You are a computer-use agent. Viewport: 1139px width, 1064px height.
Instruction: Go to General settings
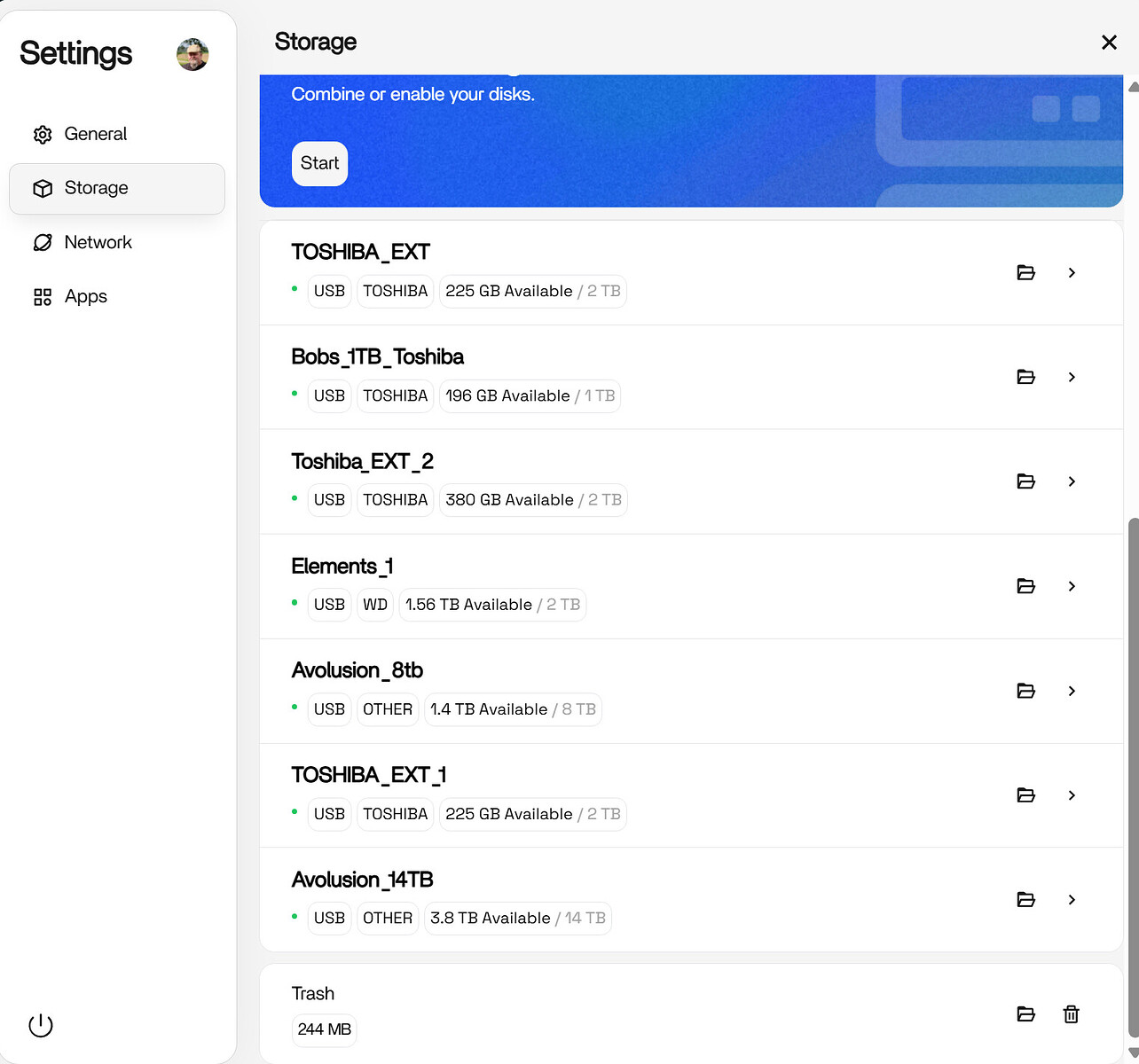(x=95, y=134)
